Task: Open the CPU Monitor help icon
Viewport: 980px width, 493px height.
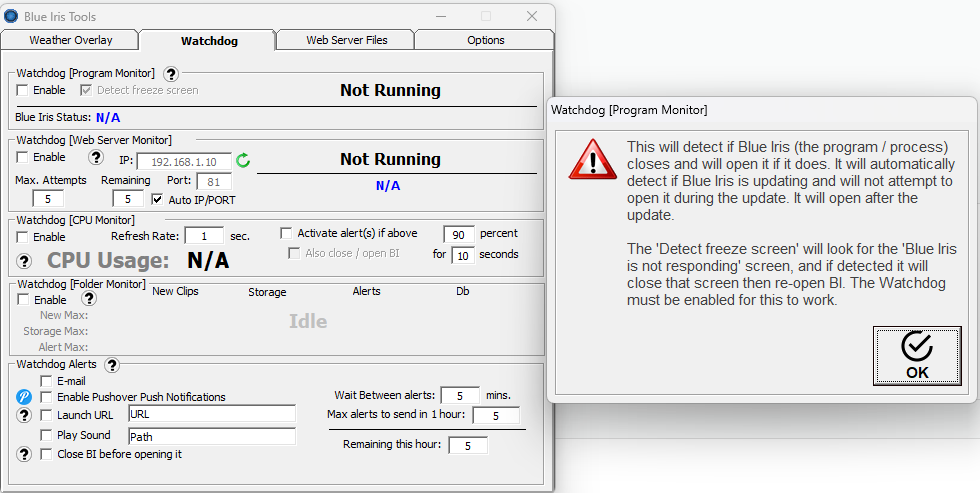Action: coord(25,261)
